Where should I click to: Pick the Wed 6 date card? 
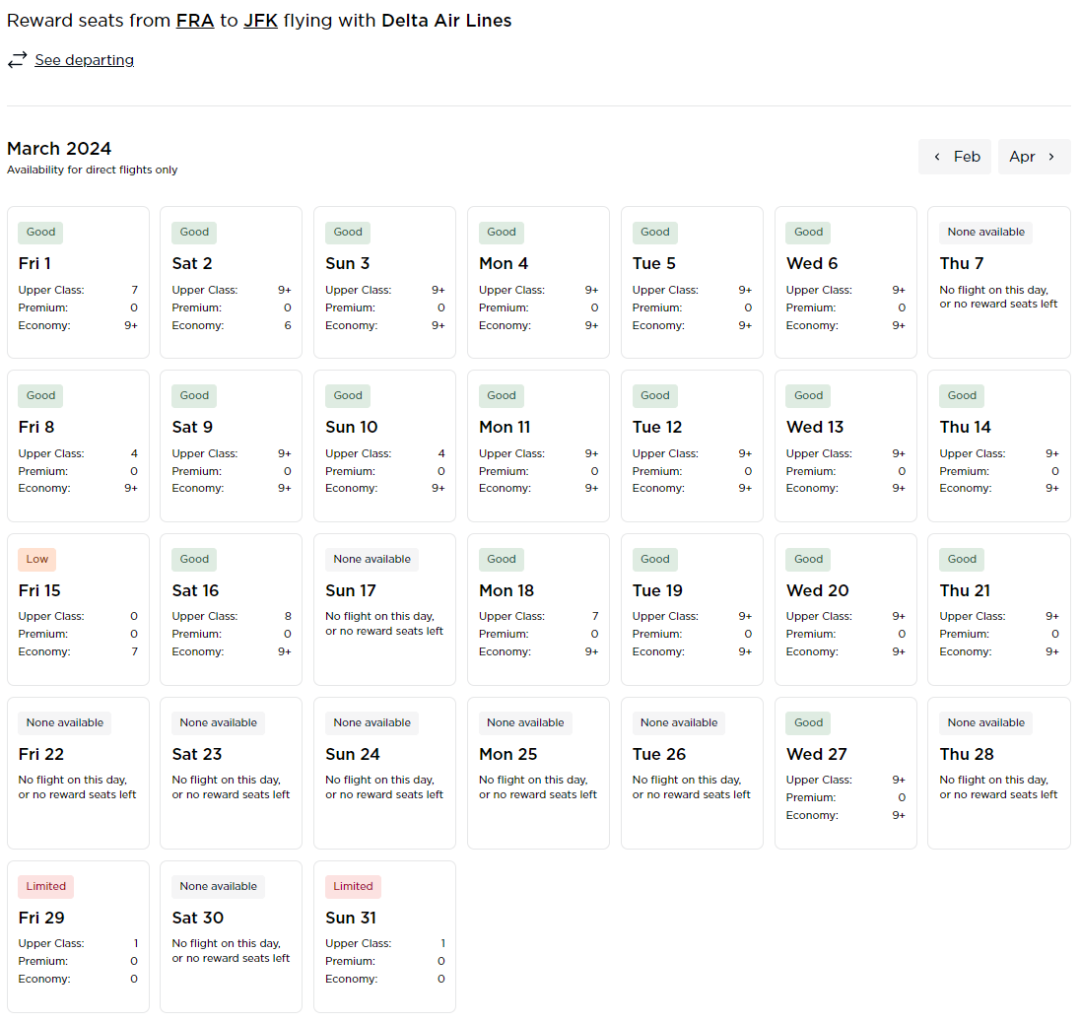[845, 282]
